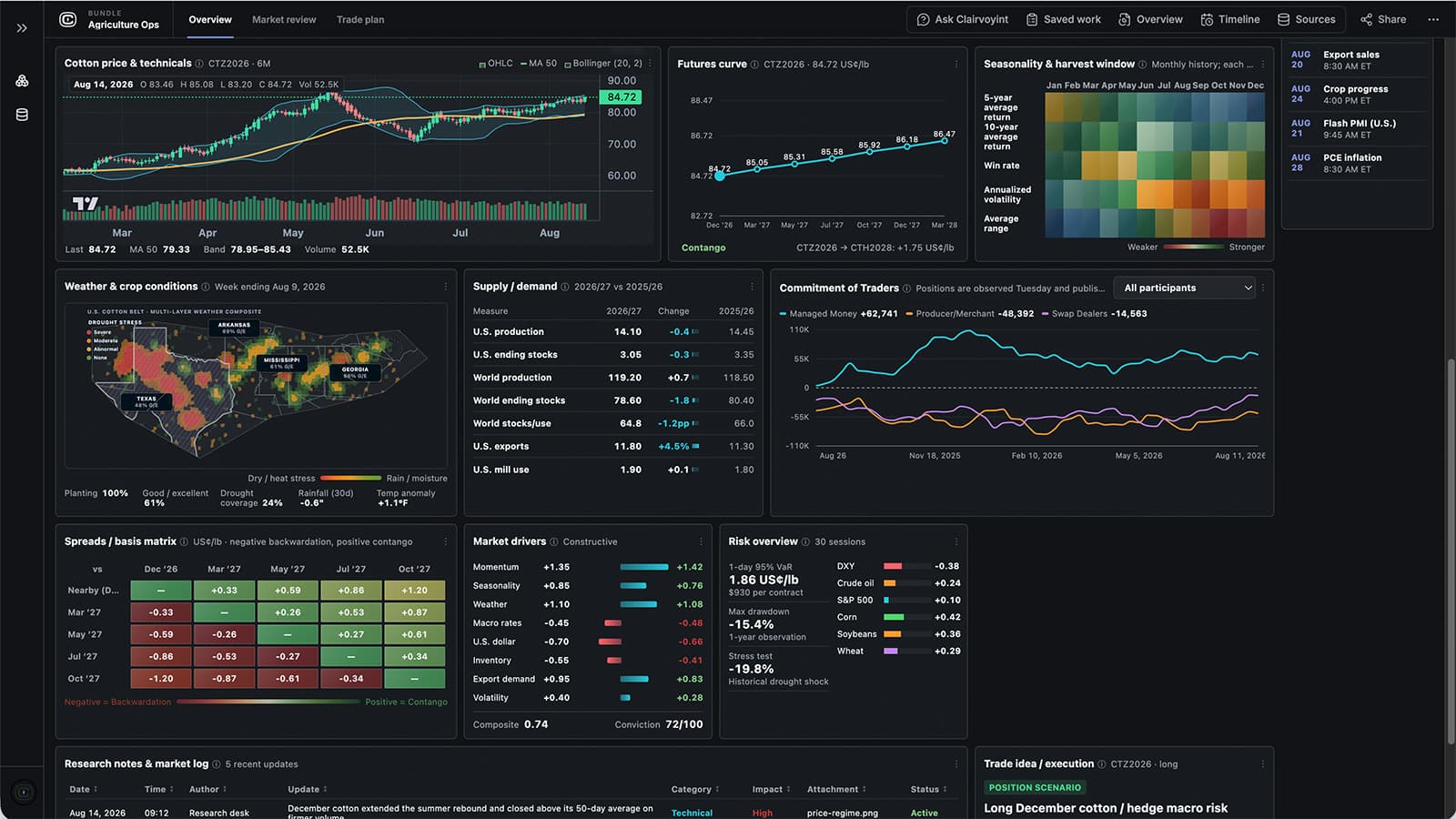The height and width of the screenshot is (819, 1456).
Task: Click the Oct '27 vs Nearby +1.20 cell
Action: tap(414, 591)
